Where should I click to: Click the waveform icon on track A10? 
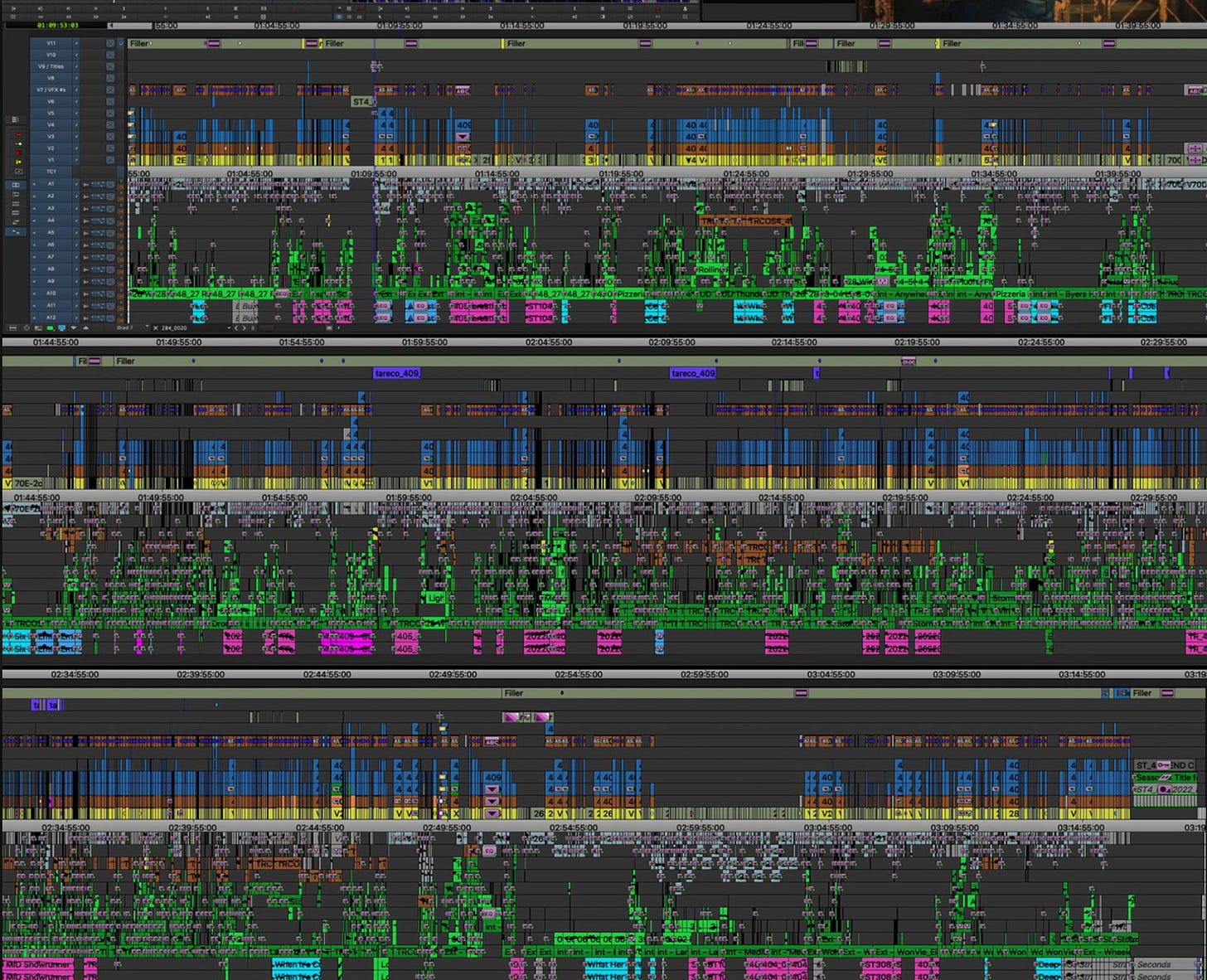98,294
